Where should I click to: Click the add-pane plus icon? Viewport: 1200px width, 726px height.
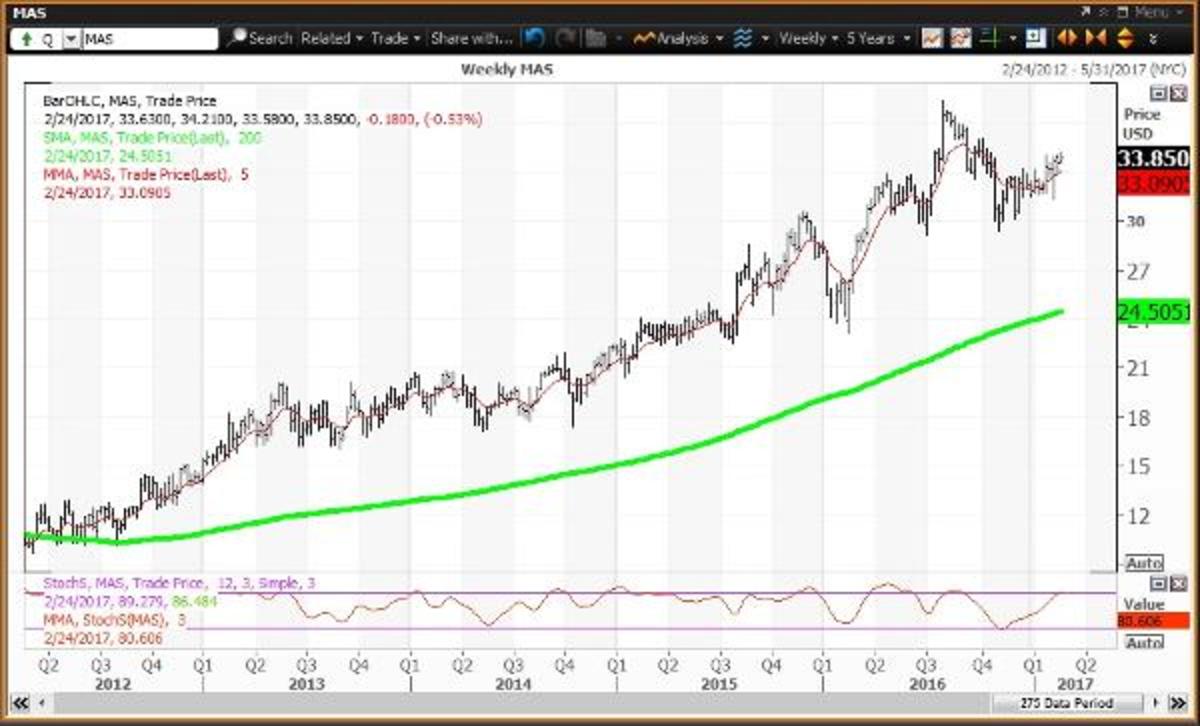click(1035, 39)
